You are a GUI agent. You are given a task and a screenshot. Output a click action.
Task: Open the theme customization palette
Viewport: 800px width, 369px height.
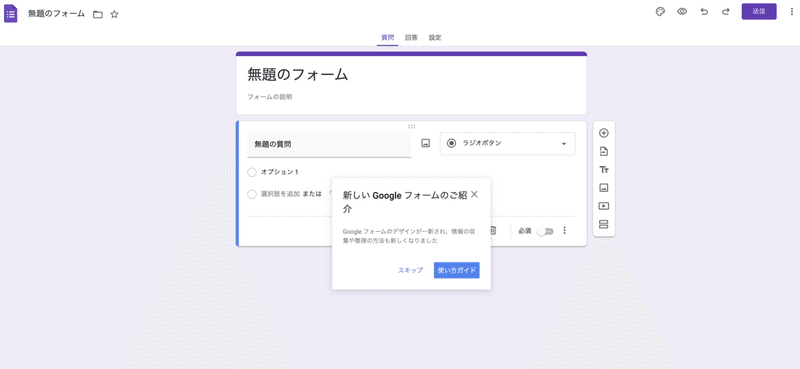point(660,12)
